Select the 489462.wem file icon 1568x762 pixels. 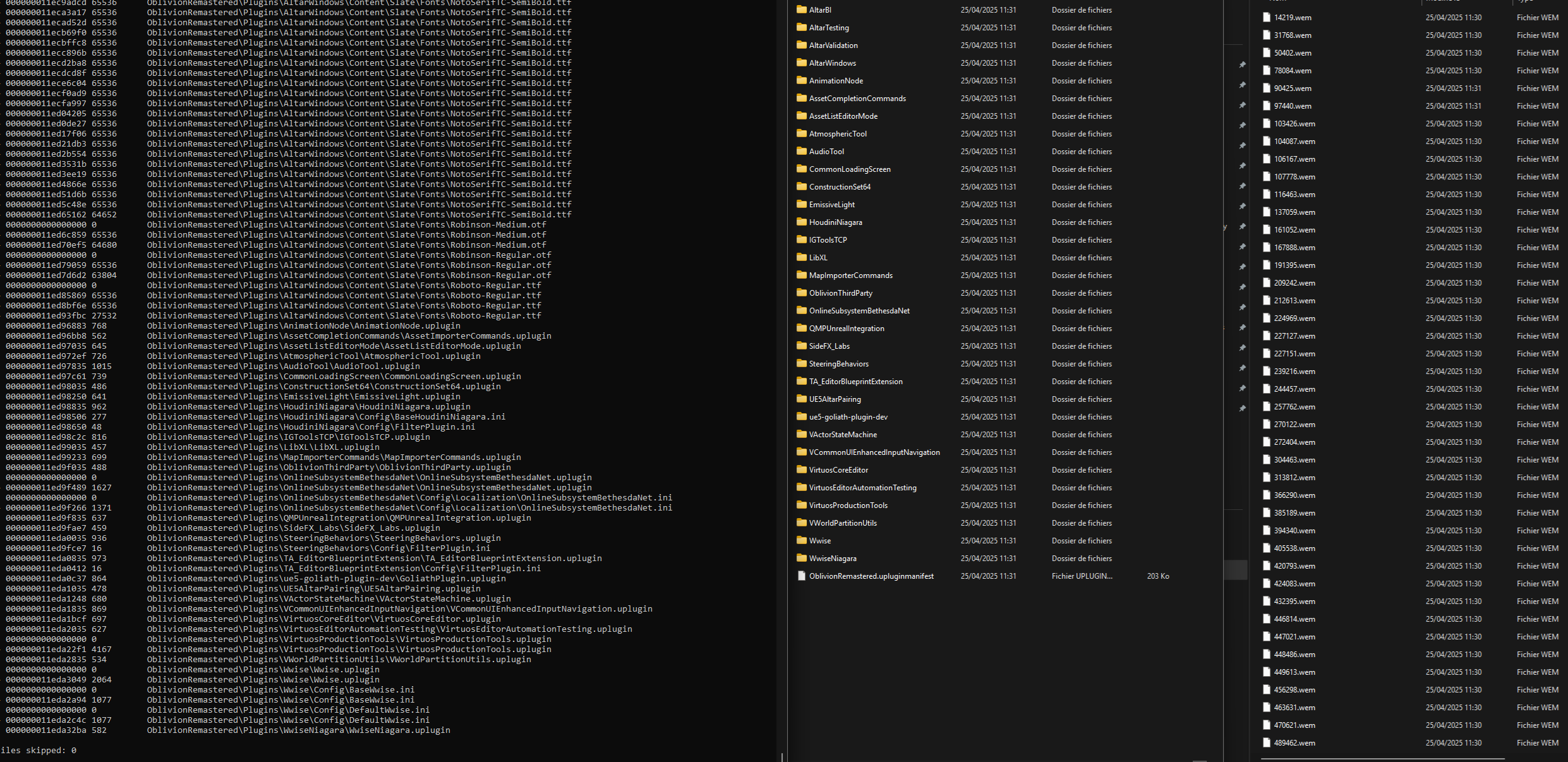1266,743
